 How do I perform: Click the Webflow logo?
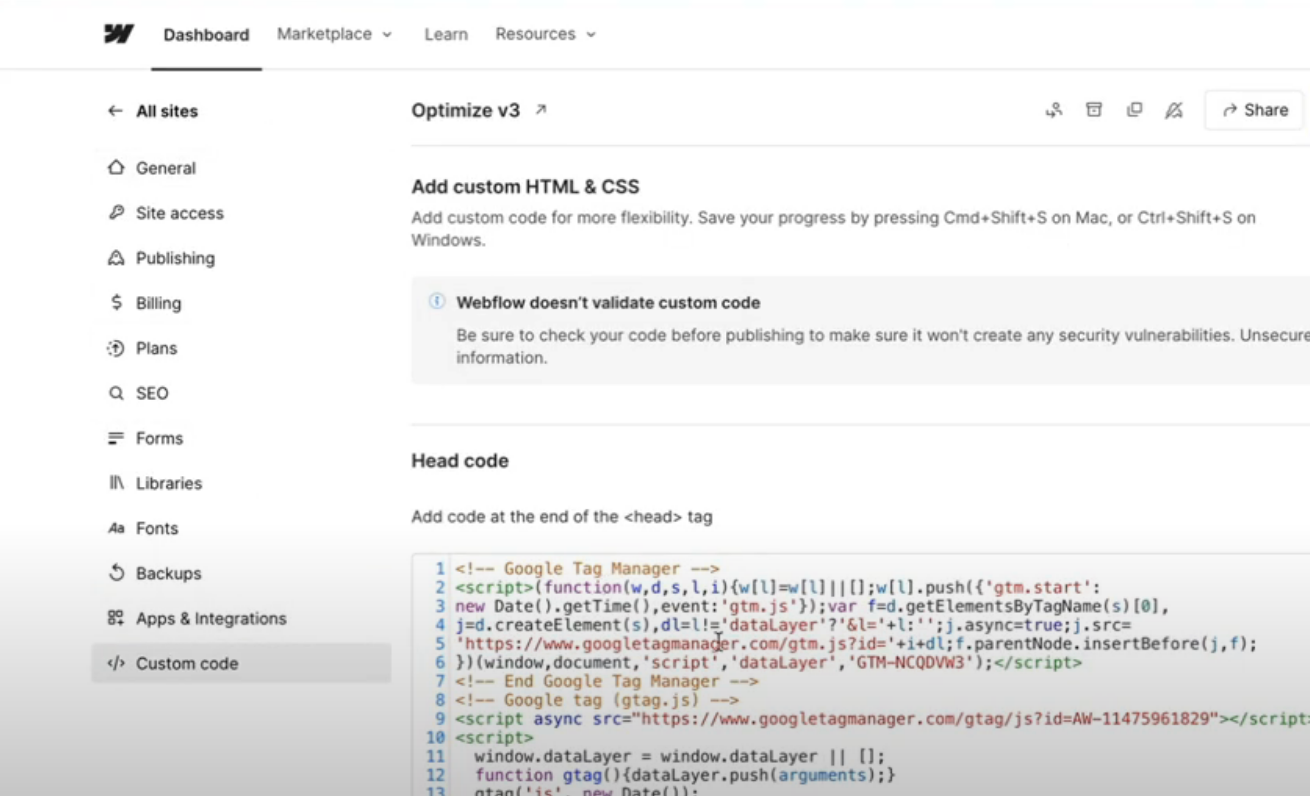[x=119, y=34]
